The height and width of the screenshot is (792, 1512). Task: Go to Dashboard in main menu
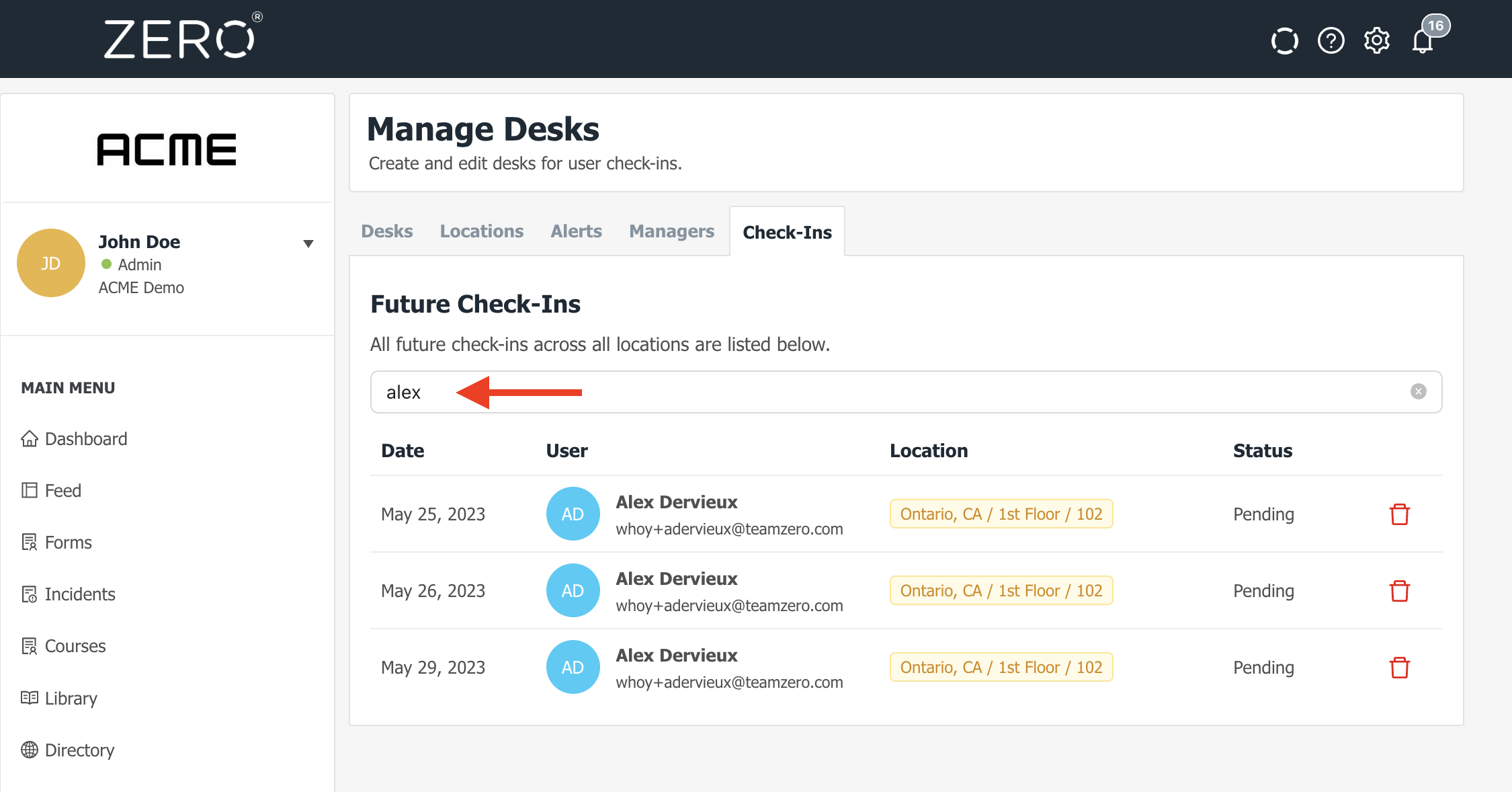click(85, 439)
